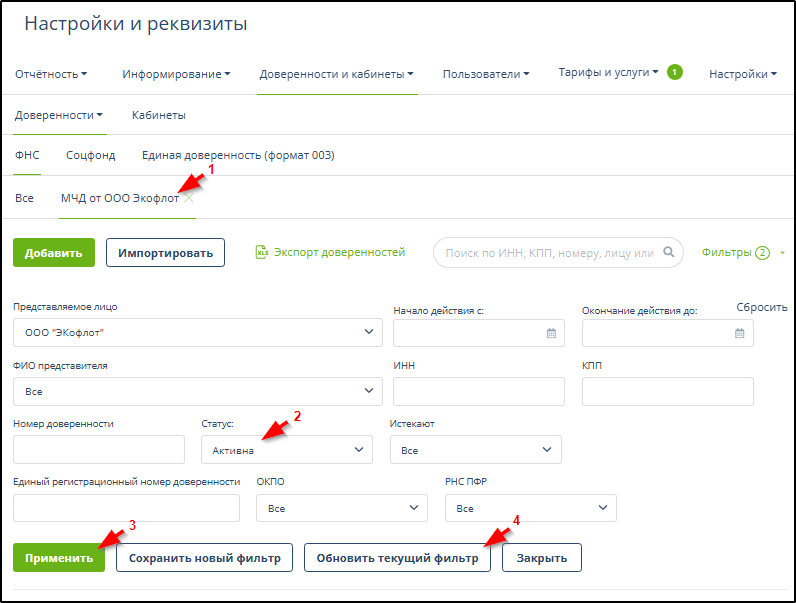Click the ИНН input field
Screen dimensions: 796x603
pyautogui.click(x=479, y=392)
